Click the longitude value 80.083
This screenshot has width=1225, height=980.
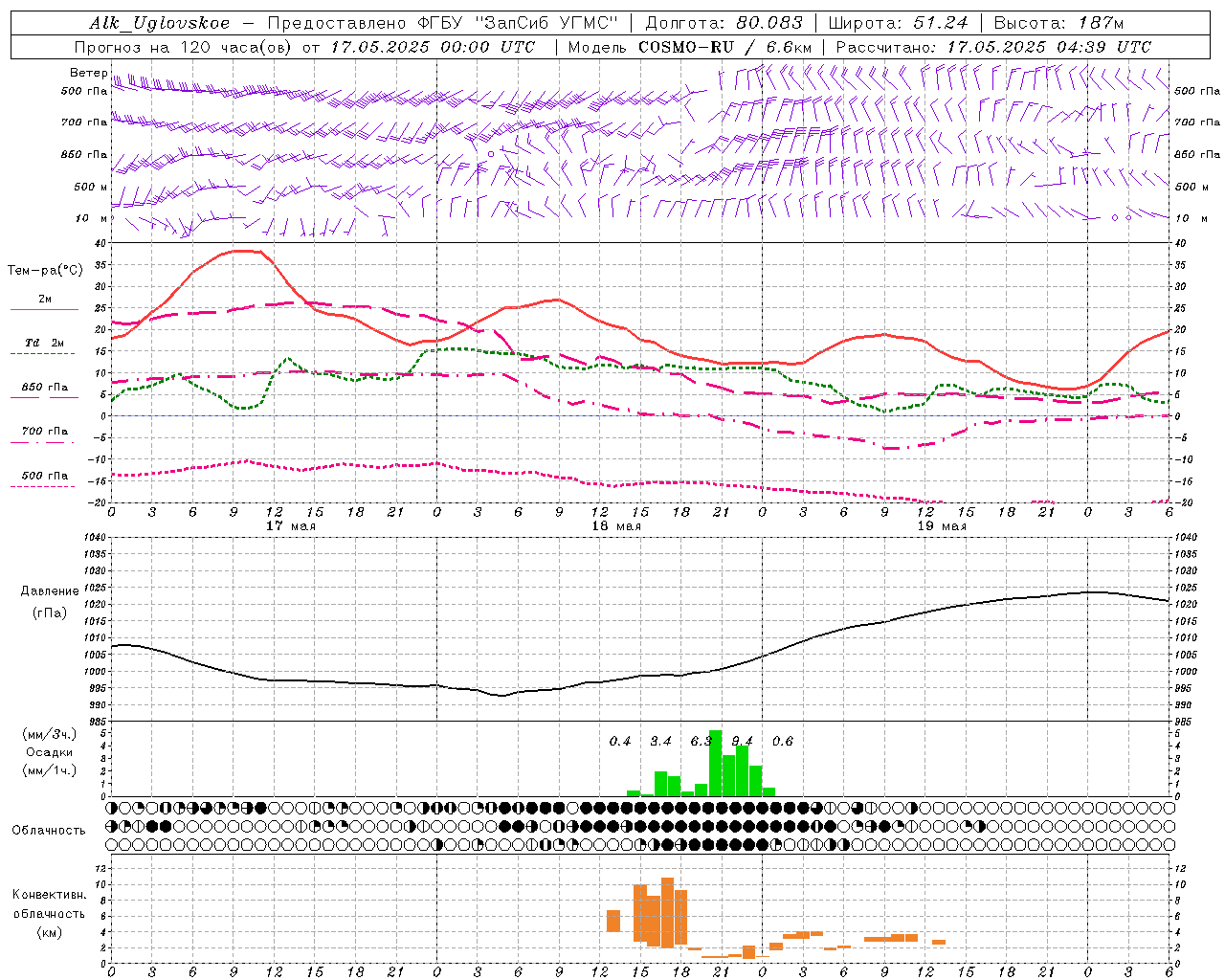point(768,23)
